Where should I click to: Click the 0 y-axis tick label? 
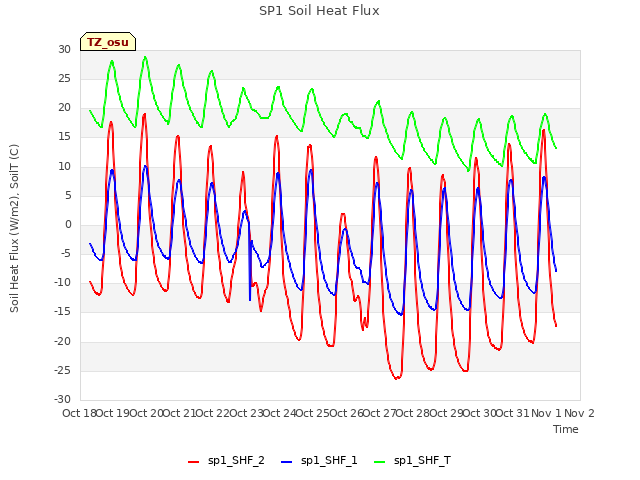68,224
